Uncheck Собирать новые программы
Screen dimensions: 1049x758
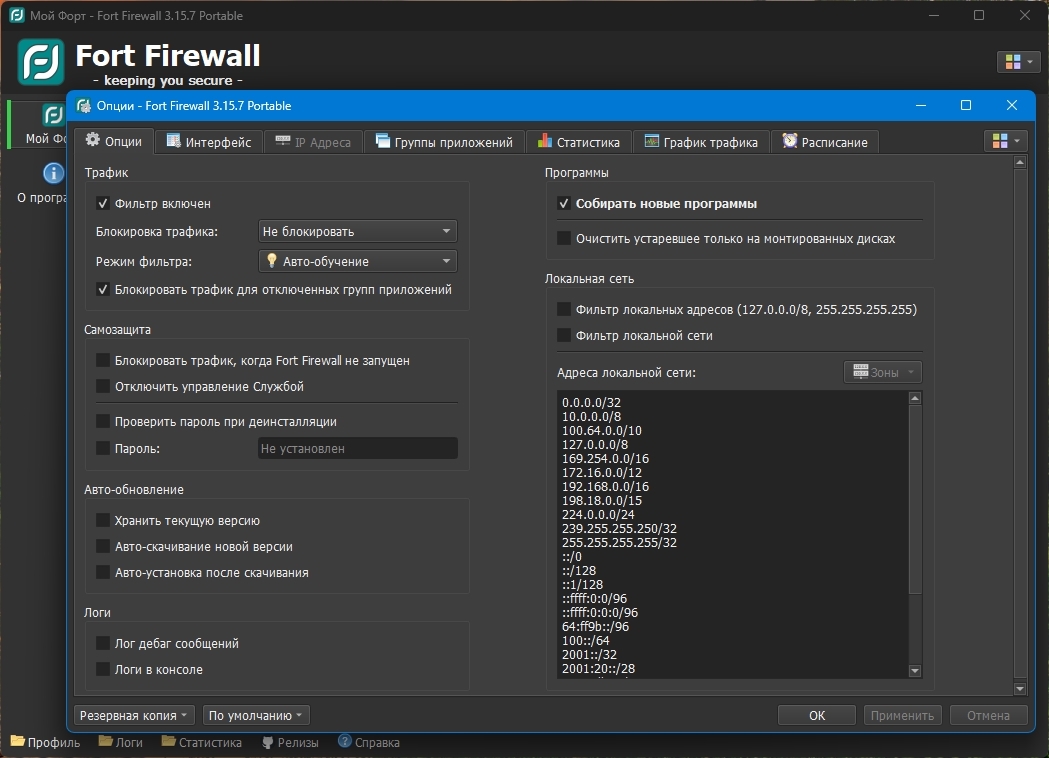tap(564, 203)
